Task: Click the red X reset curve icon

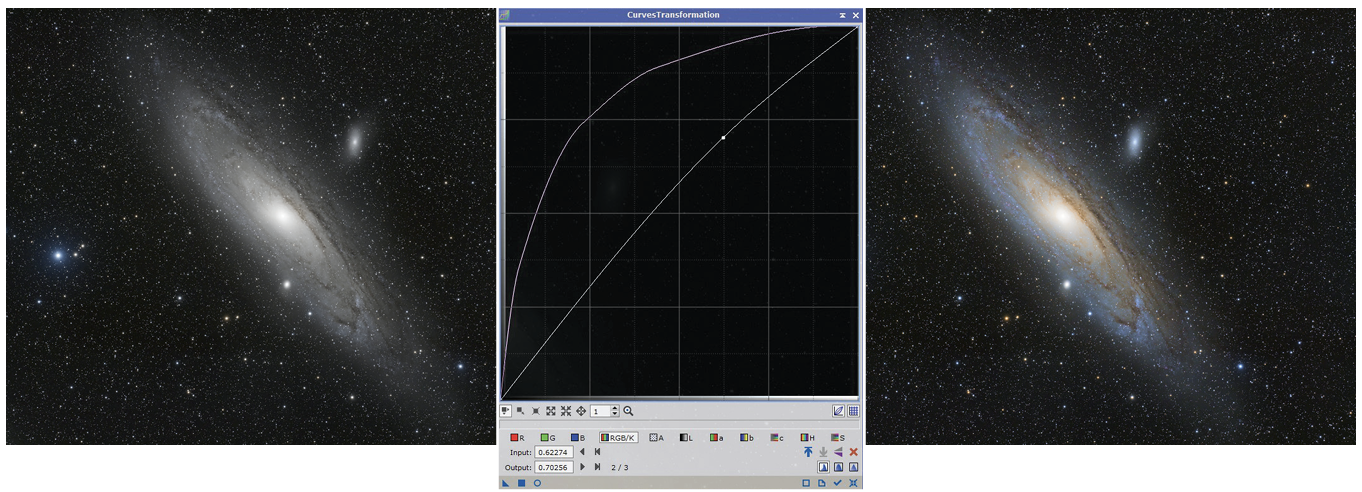Action: pos(853,452)
